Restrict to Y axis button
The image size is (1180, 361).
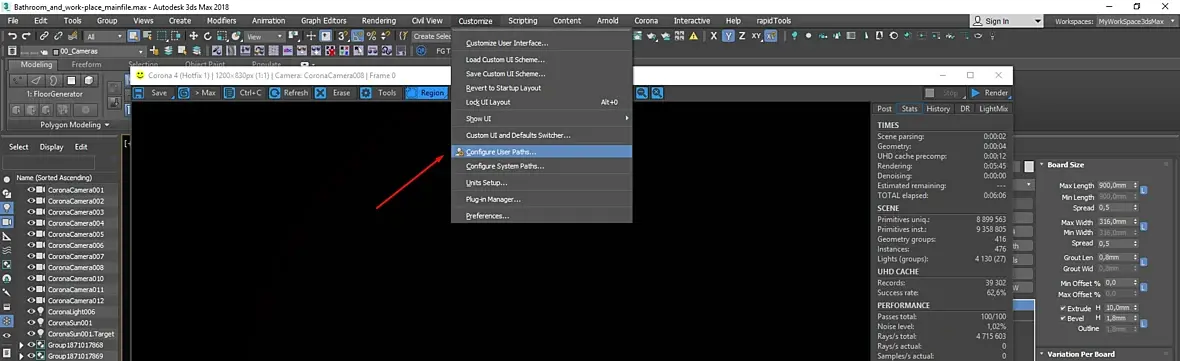click(x=728, y=36)
